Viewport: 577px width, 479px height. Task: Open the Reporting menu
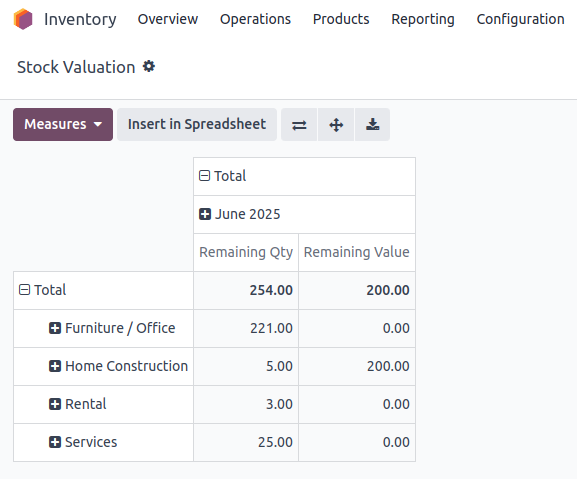click(423, 19)
